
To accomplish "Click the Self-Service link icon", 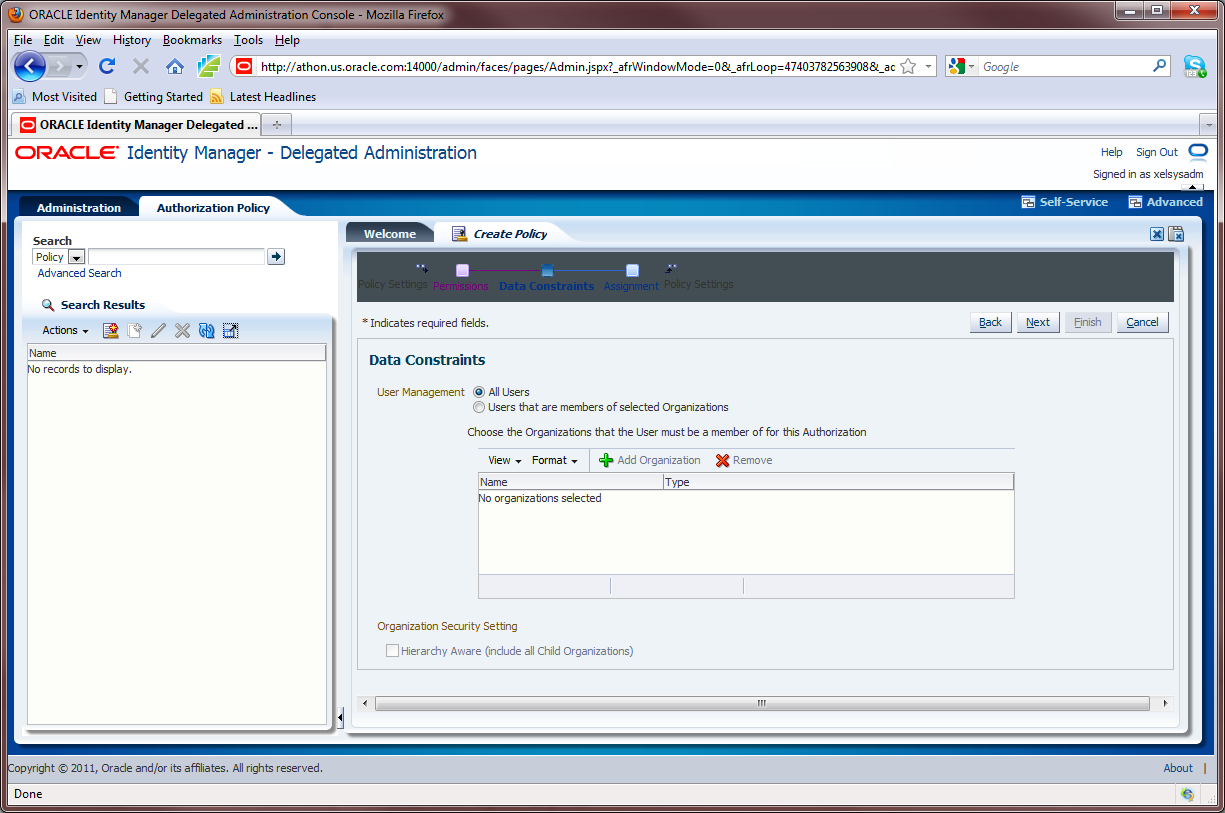I will coord(1028,202).
